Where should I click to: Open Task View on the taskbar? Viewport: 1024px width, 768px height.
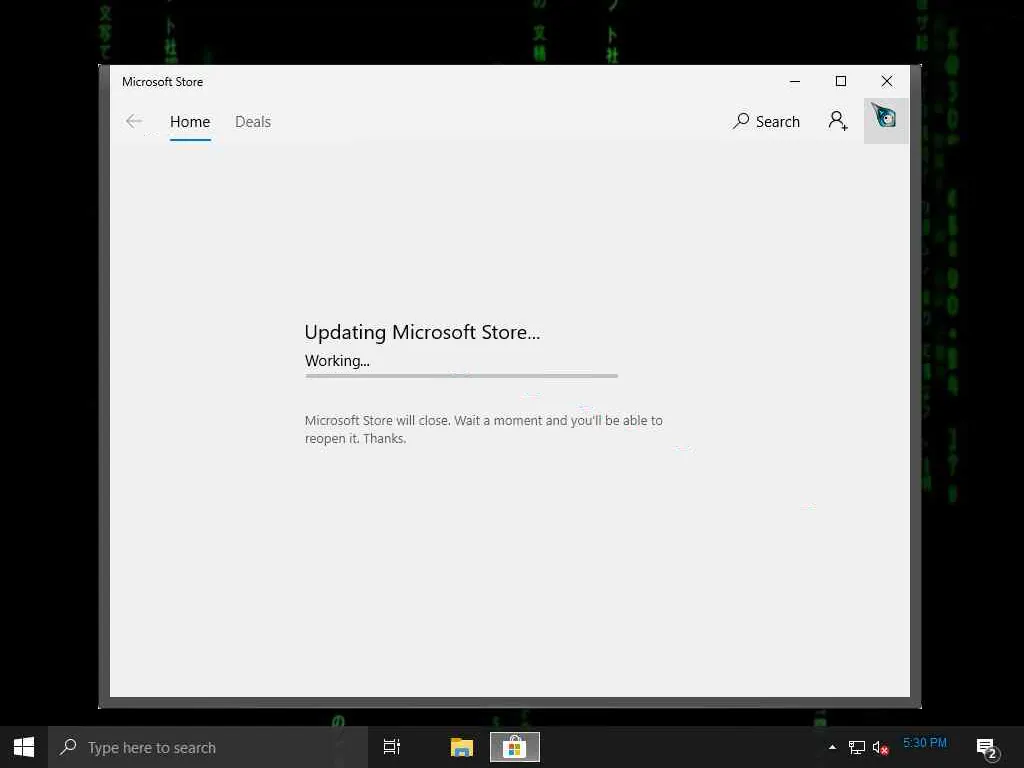tap(391, 747)
